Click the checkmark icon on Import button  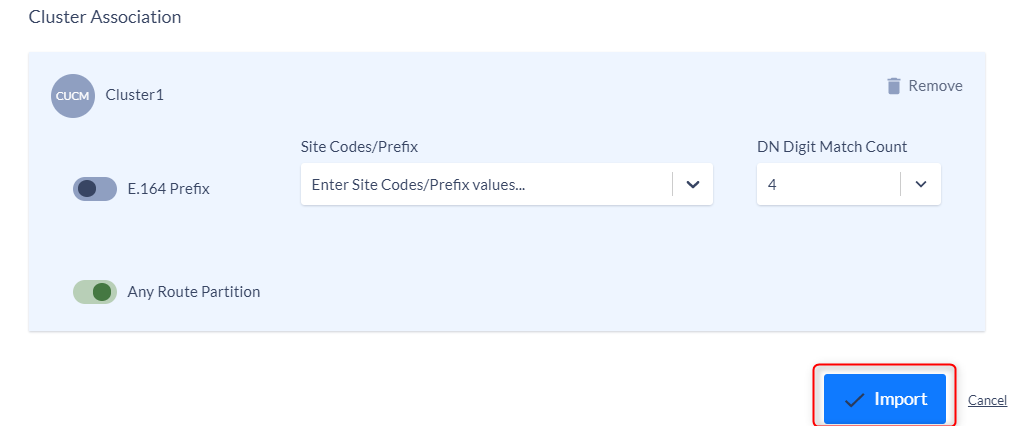click(854, 400)
